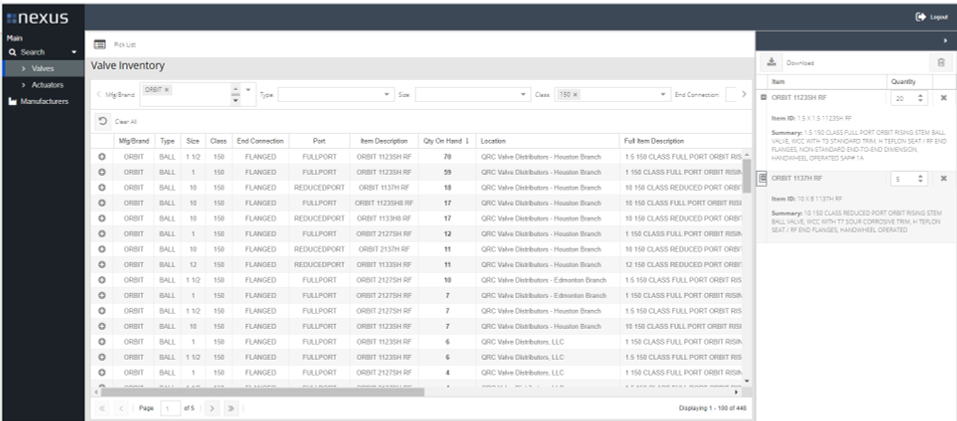957x421 pixels.
Task: Add ORBIT 2137H RF row to pick list
Action: coord(102,249)
